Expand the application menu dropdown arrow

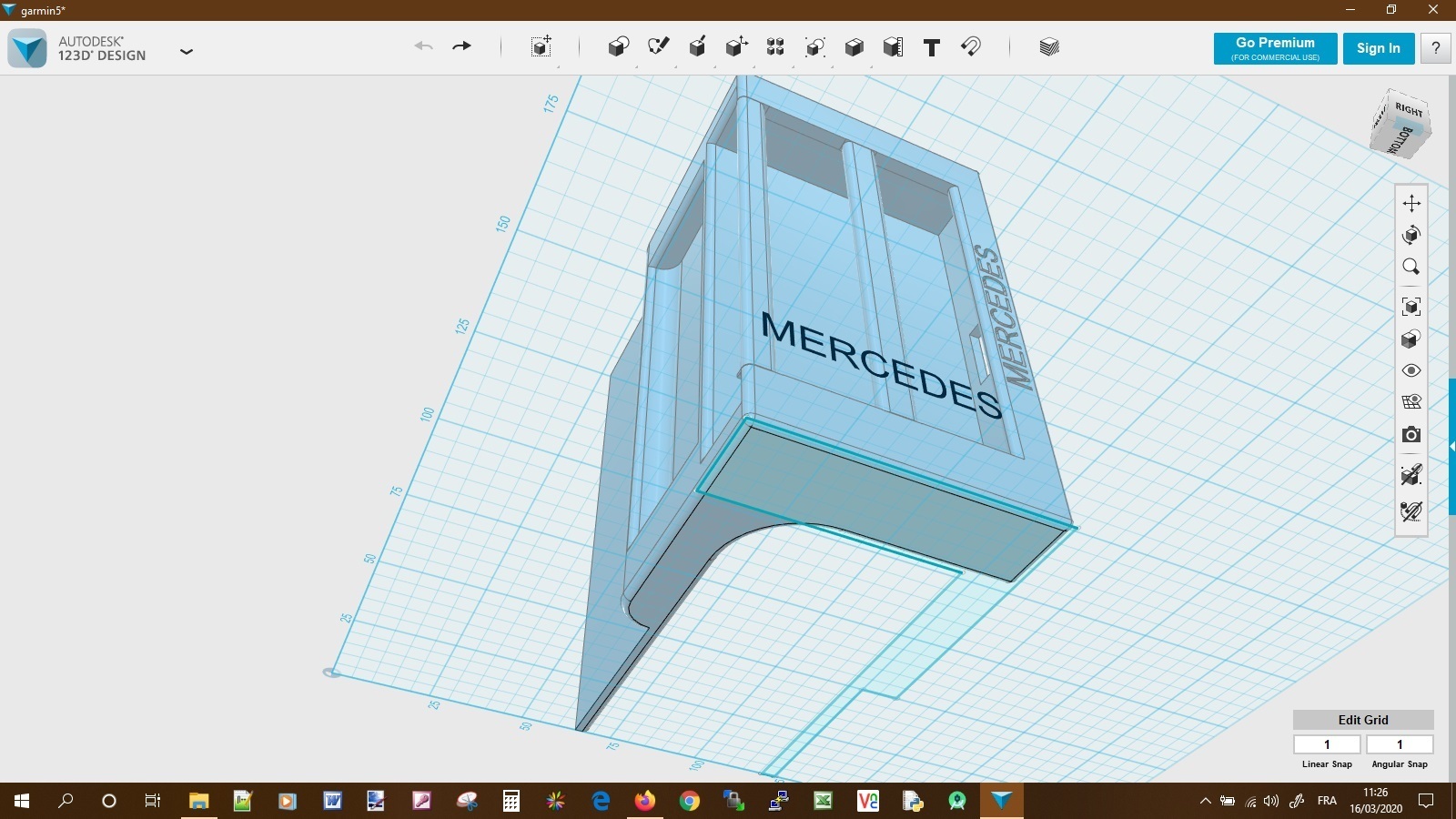click(x=187, y=52)
